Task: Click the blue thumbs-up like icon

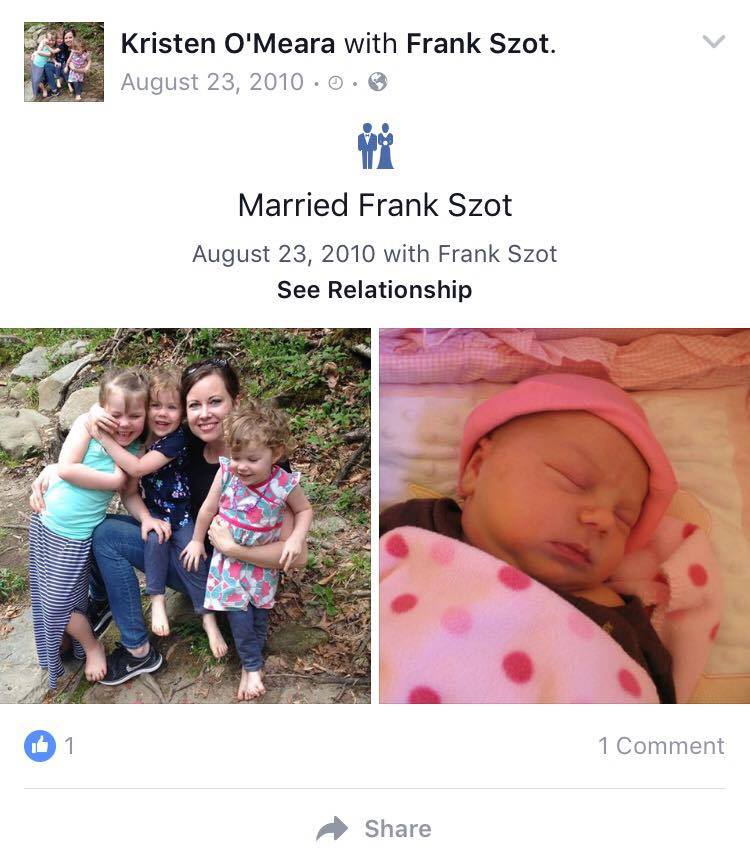Action: [x=40, y=746]
